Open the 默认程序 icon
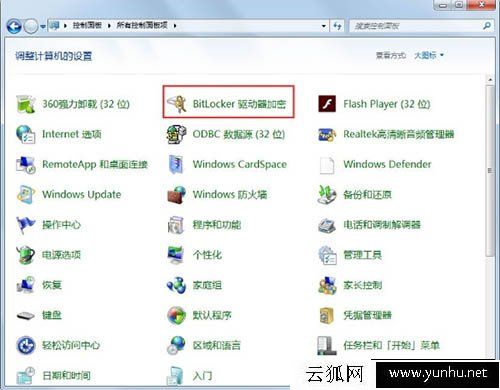The image size is (500, 390). 177,315
